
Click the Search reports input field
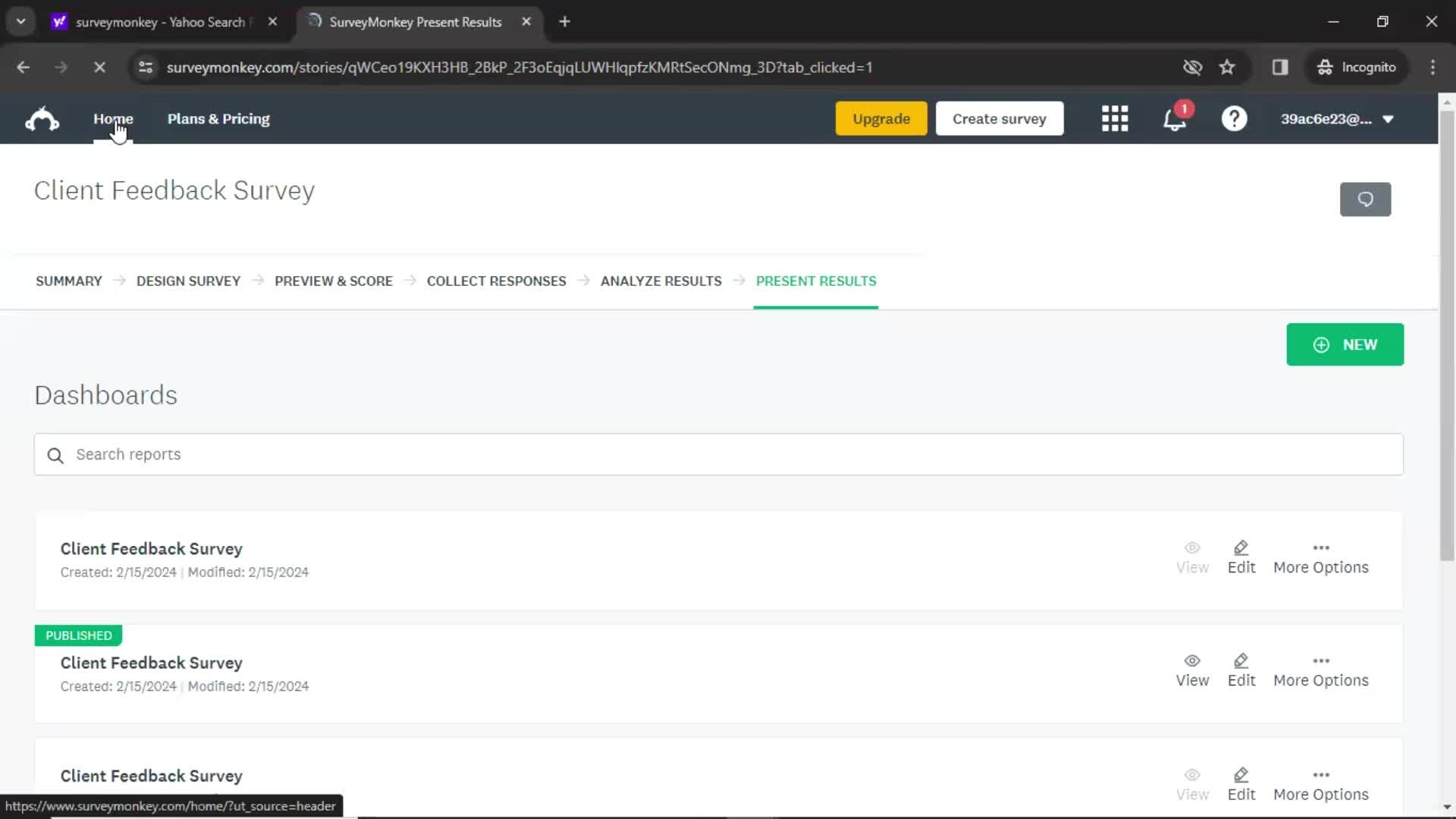pos(718,454)
